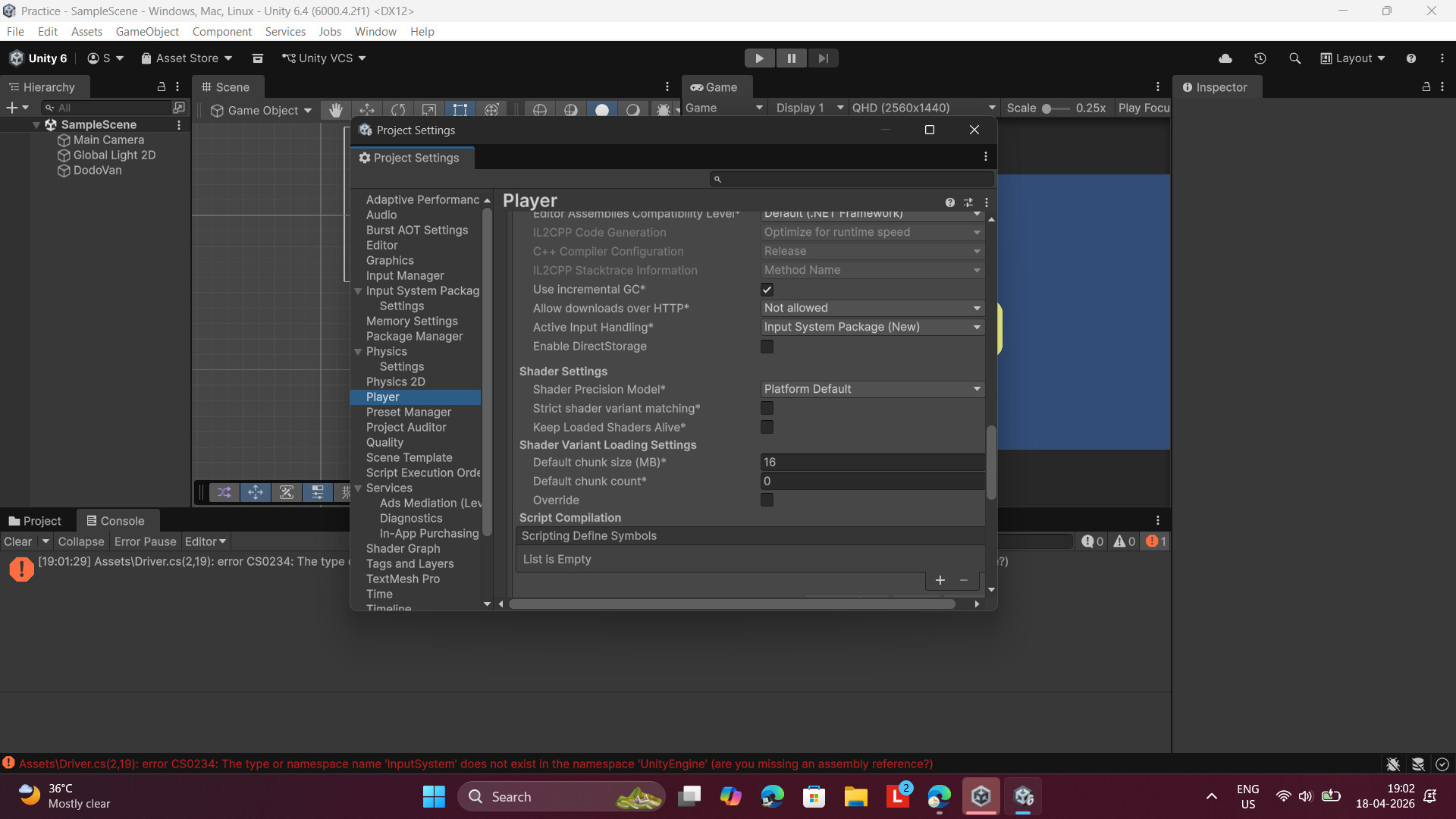Switch to the Project tab
This screenshot has height=819, width=1456.
(x=35, y=521)
